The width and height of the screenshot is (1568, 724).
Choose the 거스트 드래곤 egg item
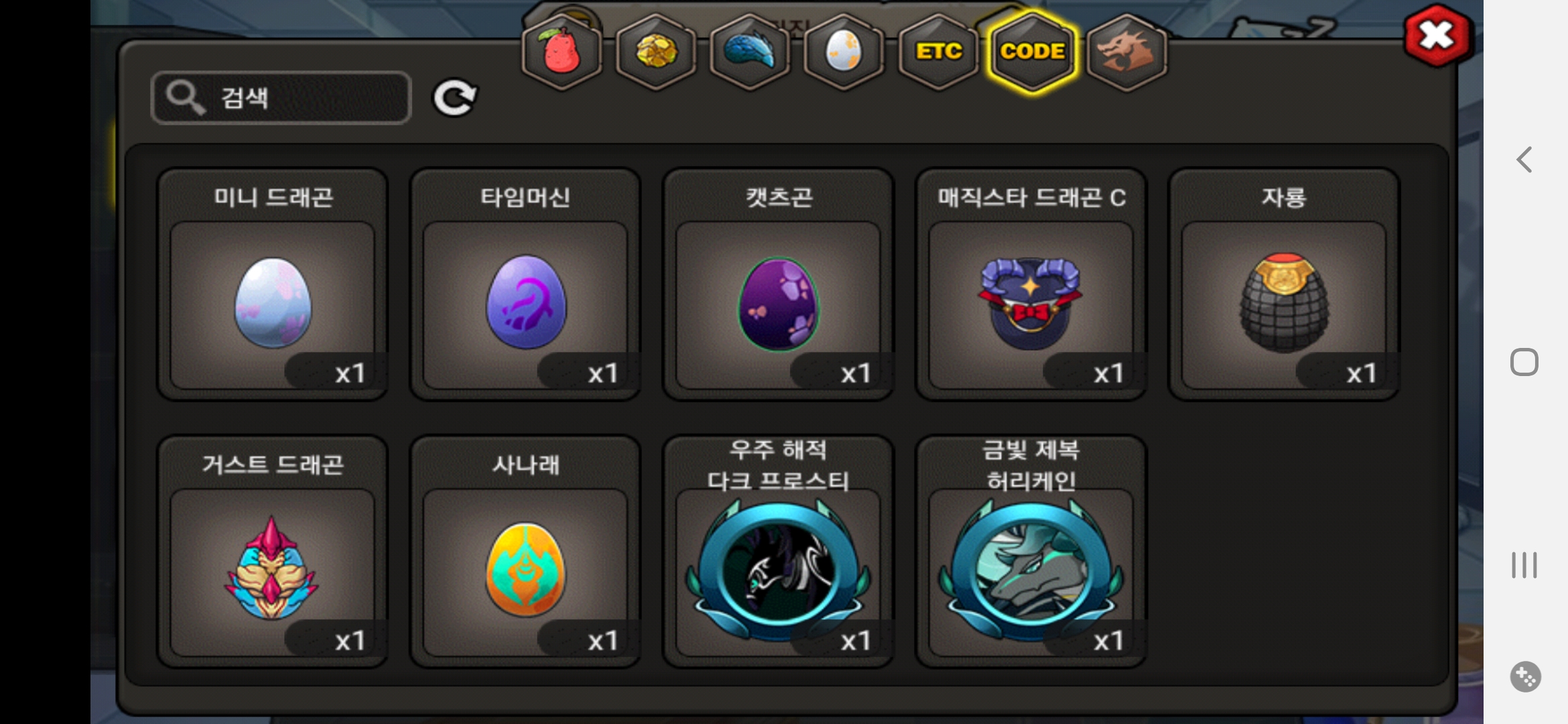(272, 551)
